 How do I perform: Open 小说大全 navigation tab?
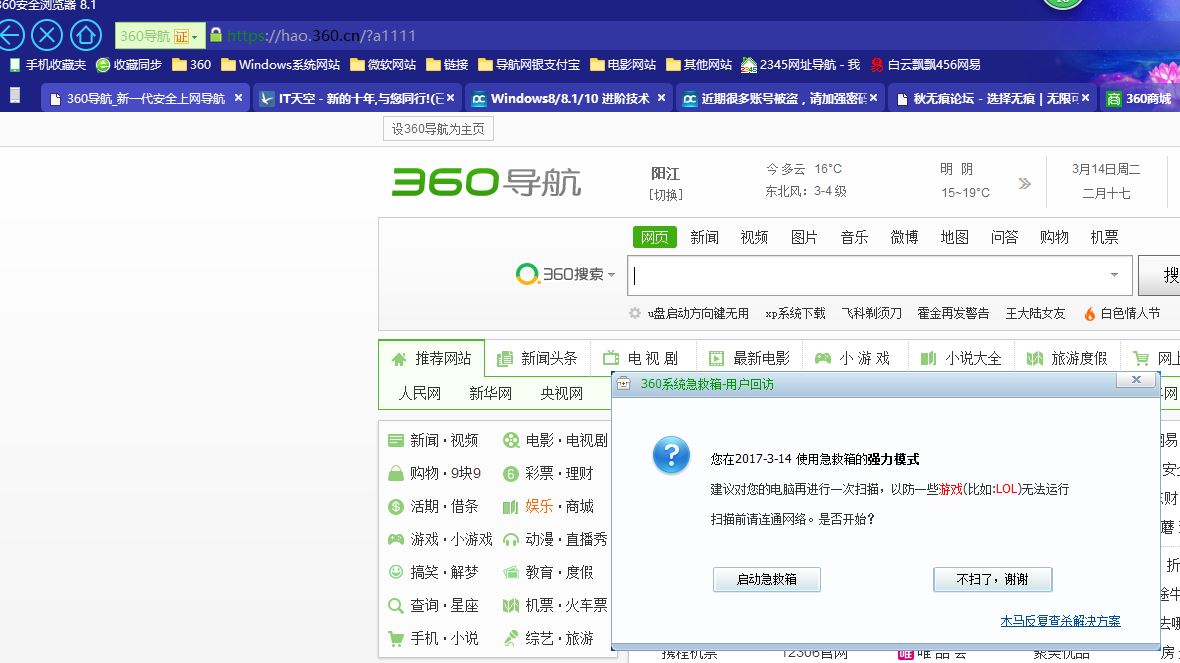[x=961, y=358]
